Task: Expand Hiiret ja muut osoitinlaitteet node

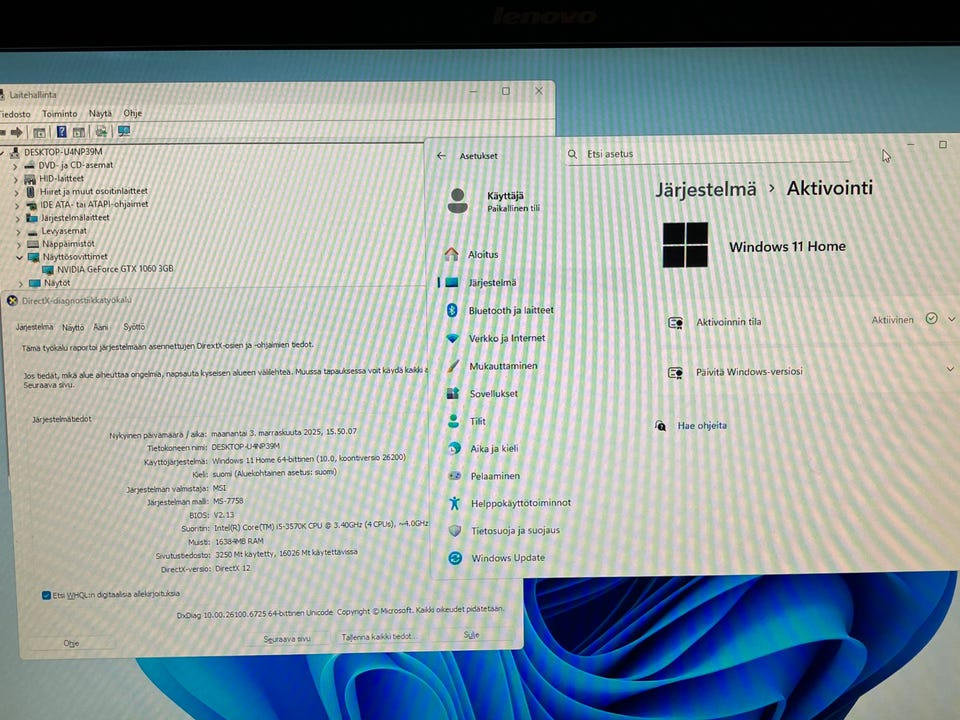Action: tap(17, 192)
